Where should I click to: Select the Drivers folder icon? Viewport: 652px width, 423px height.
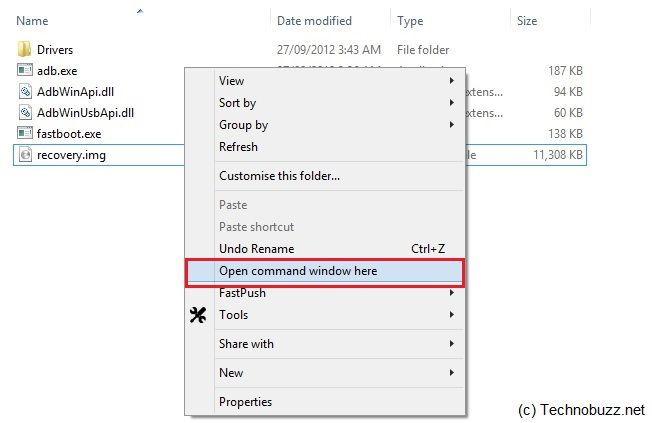[x=25, y=49]
